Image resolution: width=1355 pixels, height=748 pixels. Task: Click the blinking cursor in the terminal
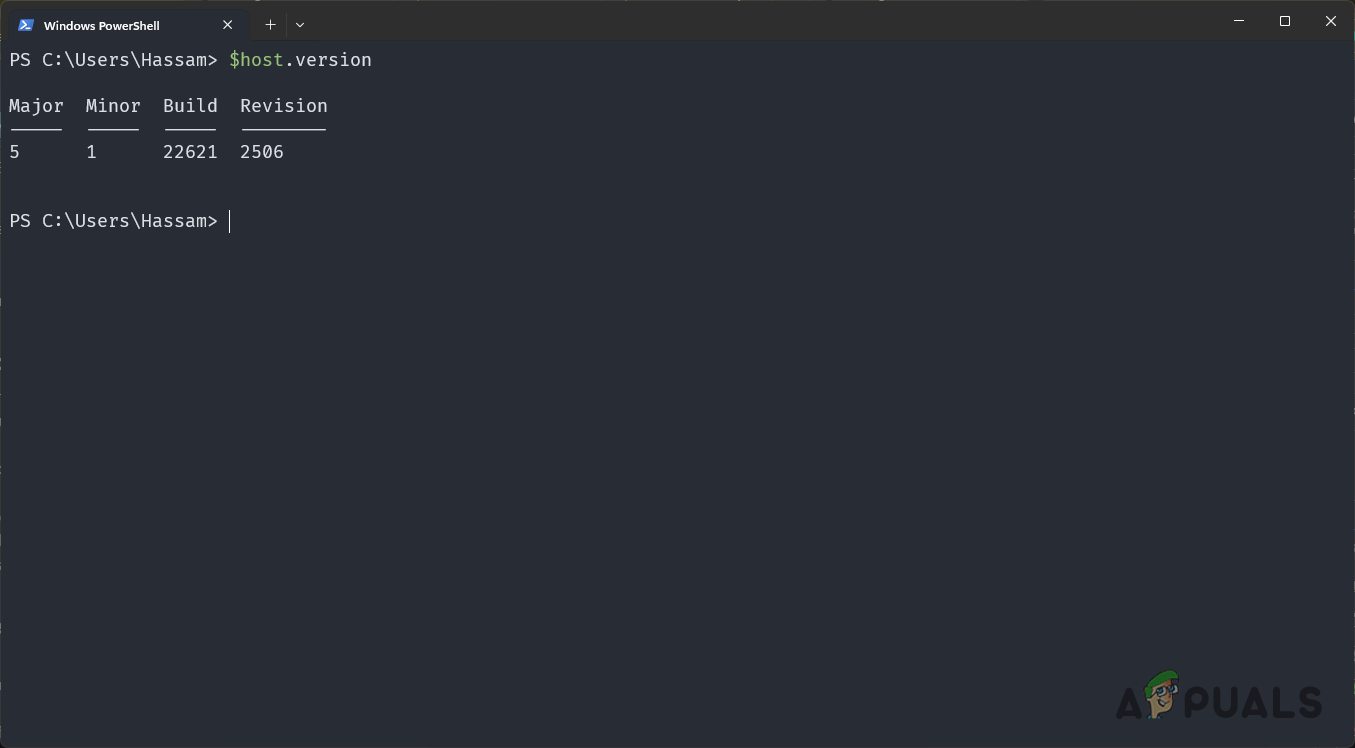tap(230, 221)
